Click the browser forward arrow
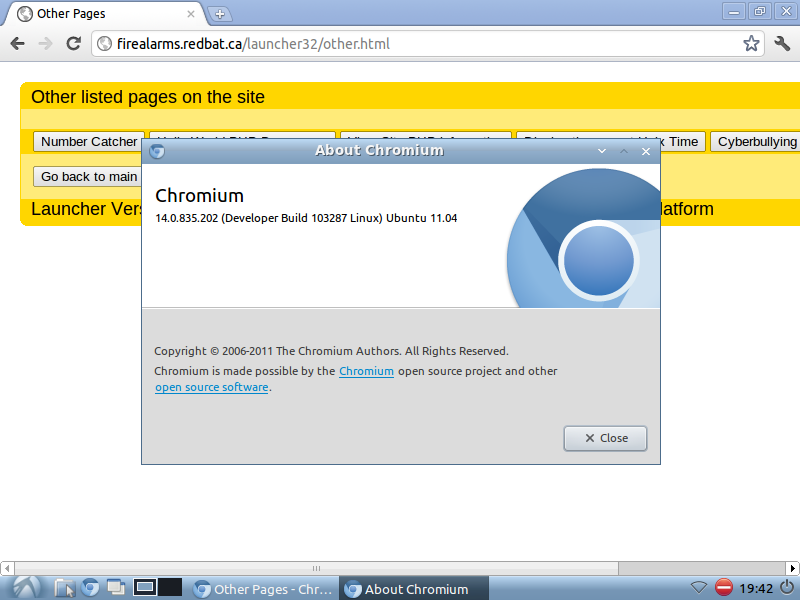Viewport: 800px width, 600px height. 45,43
